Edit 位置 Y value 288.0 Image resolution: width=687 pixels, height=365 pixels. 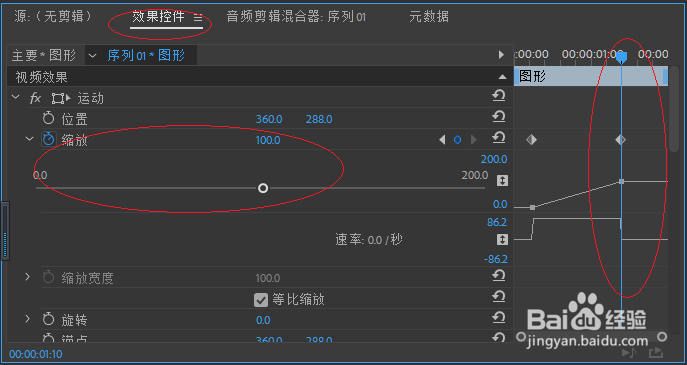coord(319,119)
